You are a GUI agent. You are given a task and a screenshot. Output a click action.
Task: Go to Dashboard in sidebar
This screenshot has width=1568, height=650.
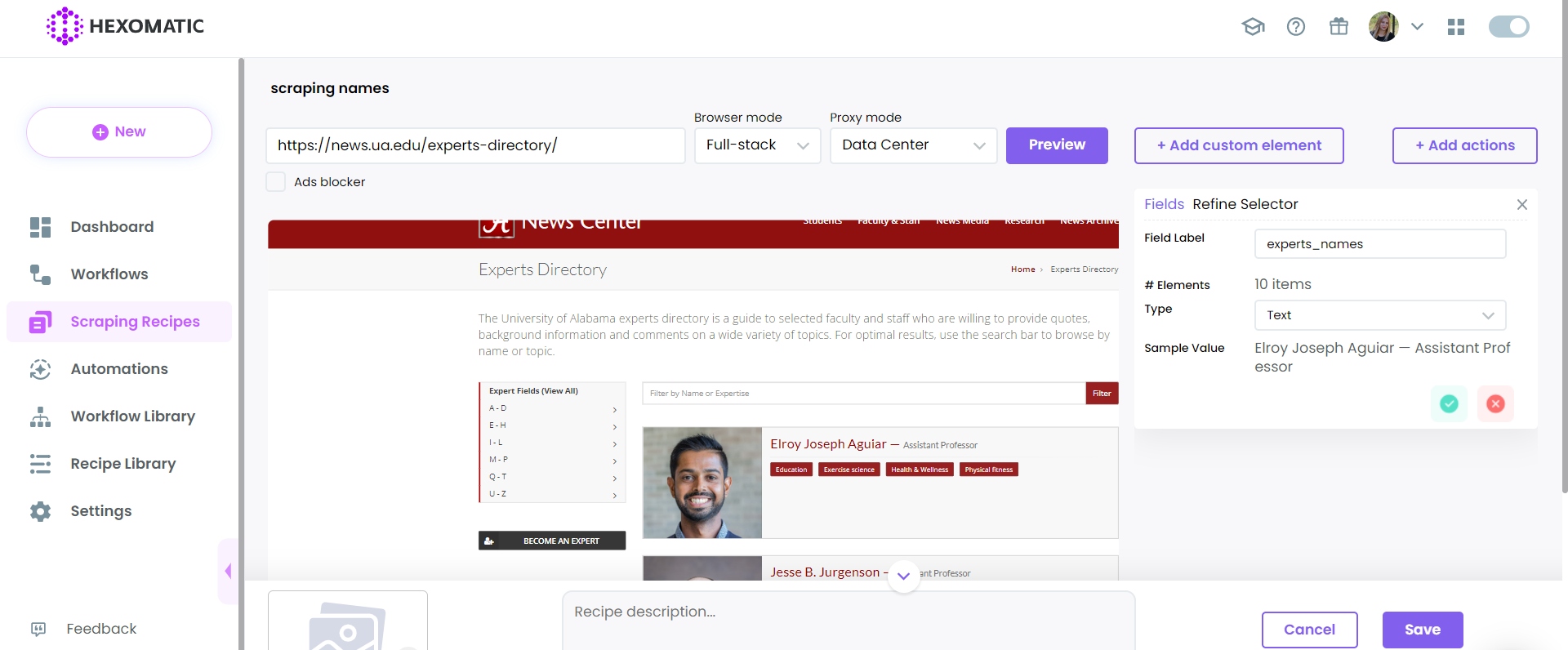point(112,227)
